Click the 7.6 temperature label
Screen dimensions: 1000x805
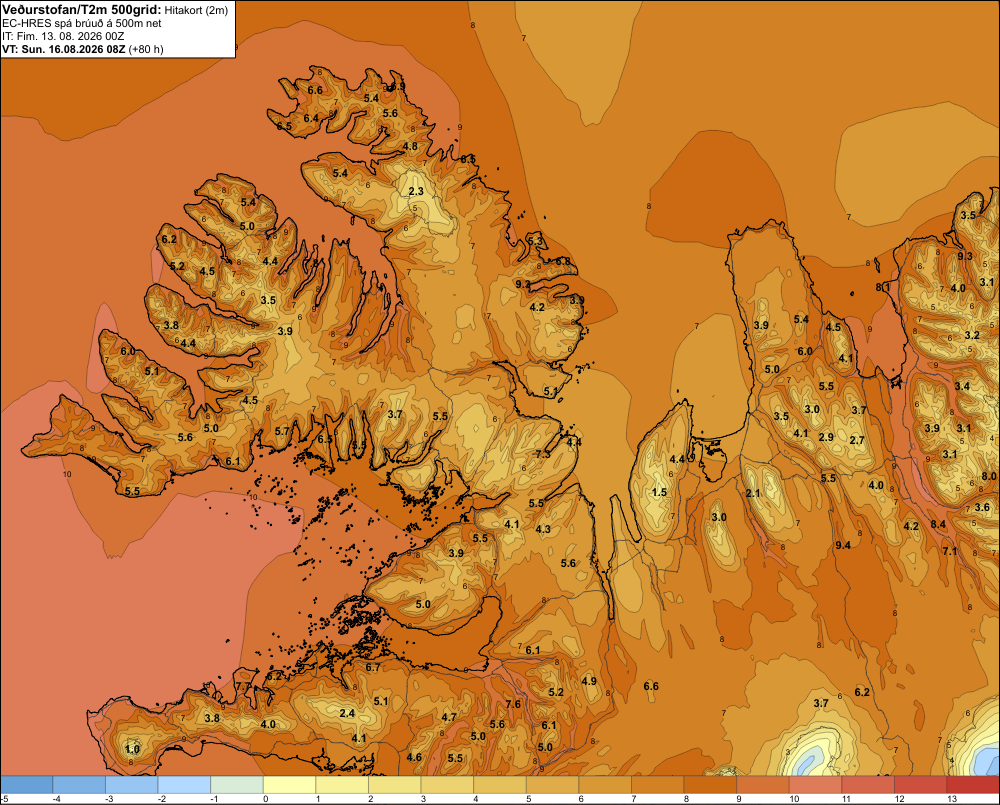pos(513,704)
